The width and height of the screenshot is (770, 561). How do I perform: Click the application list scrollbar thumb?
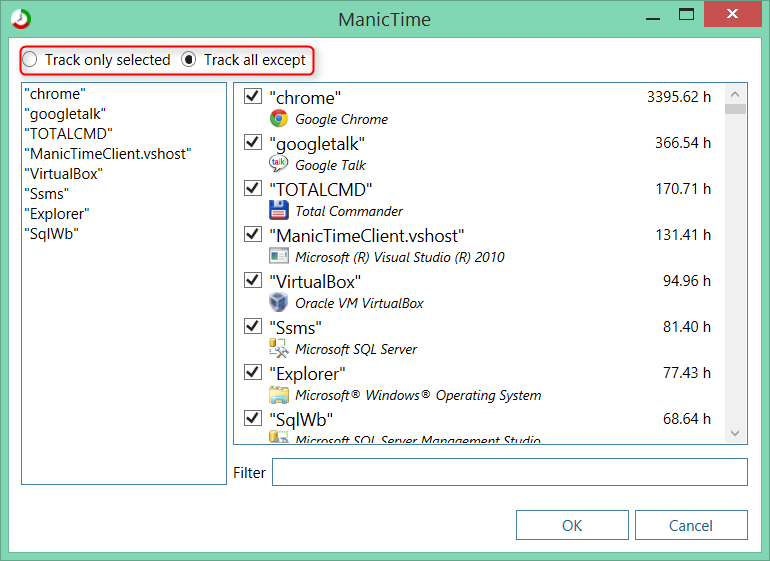coord(735,109)
